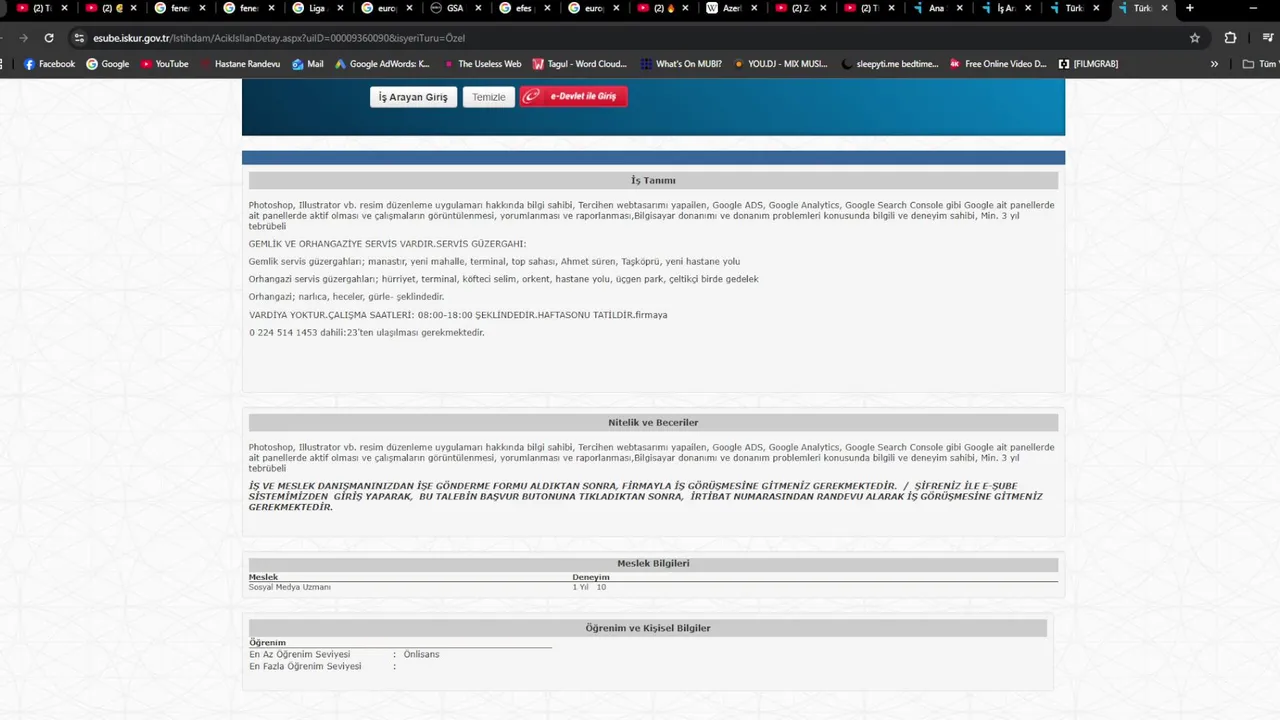
Task: Open the [FILMGRAB] bookmark
Action: tap(1088, 64)
